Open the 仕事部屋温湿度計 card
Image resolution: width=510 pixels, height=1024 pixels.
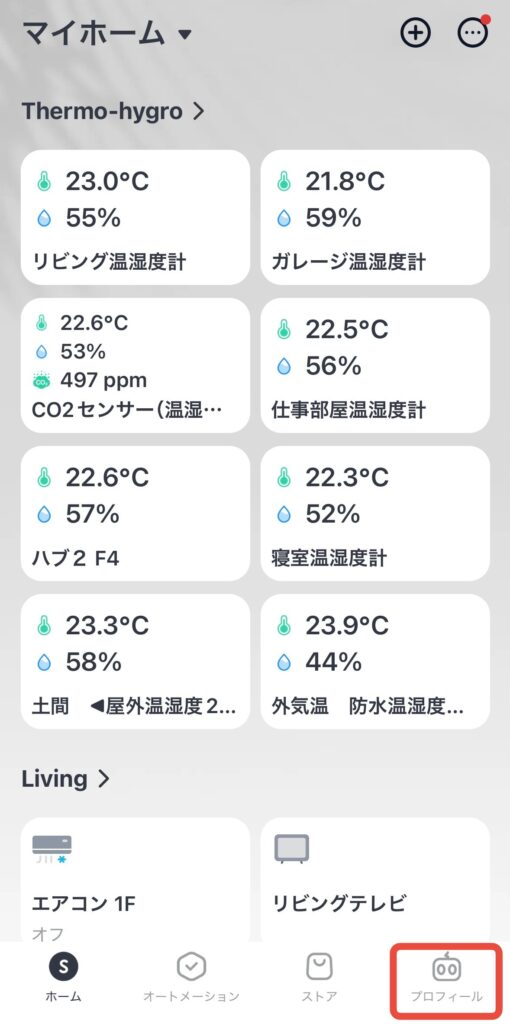pos(375,366)
